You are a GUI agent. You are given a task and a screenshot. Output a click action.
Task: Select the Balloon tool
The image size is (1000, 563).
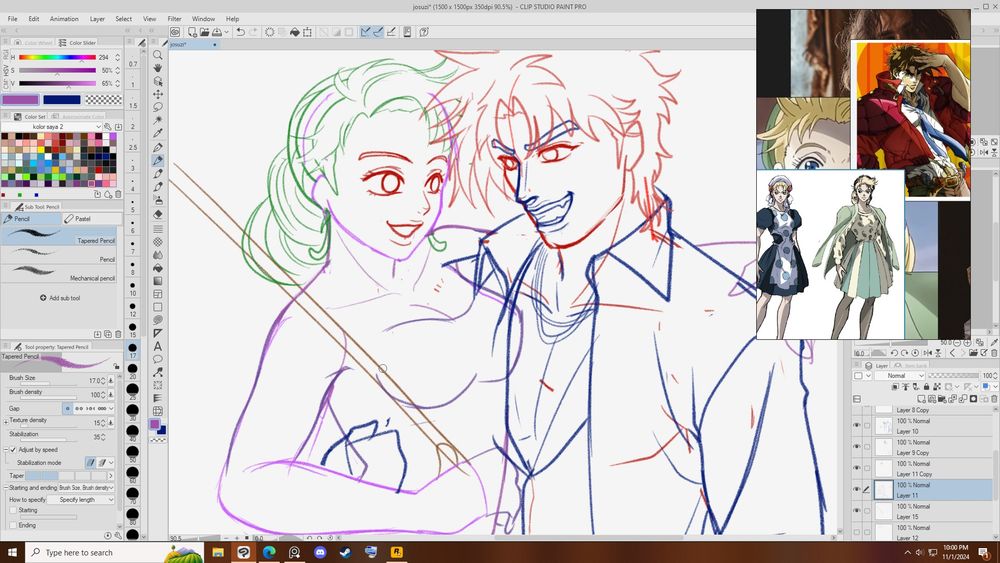(x=158, y=359)
